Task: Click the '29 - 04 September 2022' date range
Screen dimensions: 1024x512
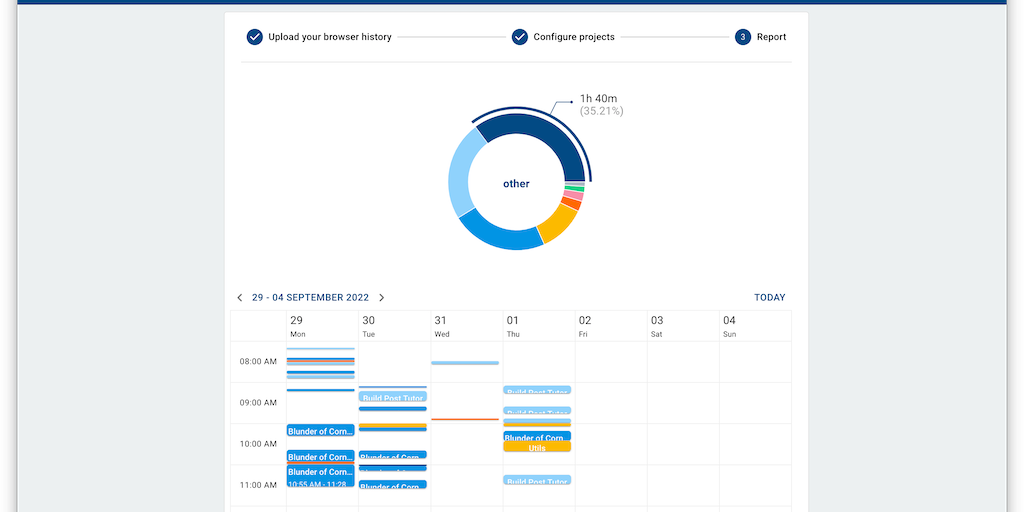Action: pos(310,298)
